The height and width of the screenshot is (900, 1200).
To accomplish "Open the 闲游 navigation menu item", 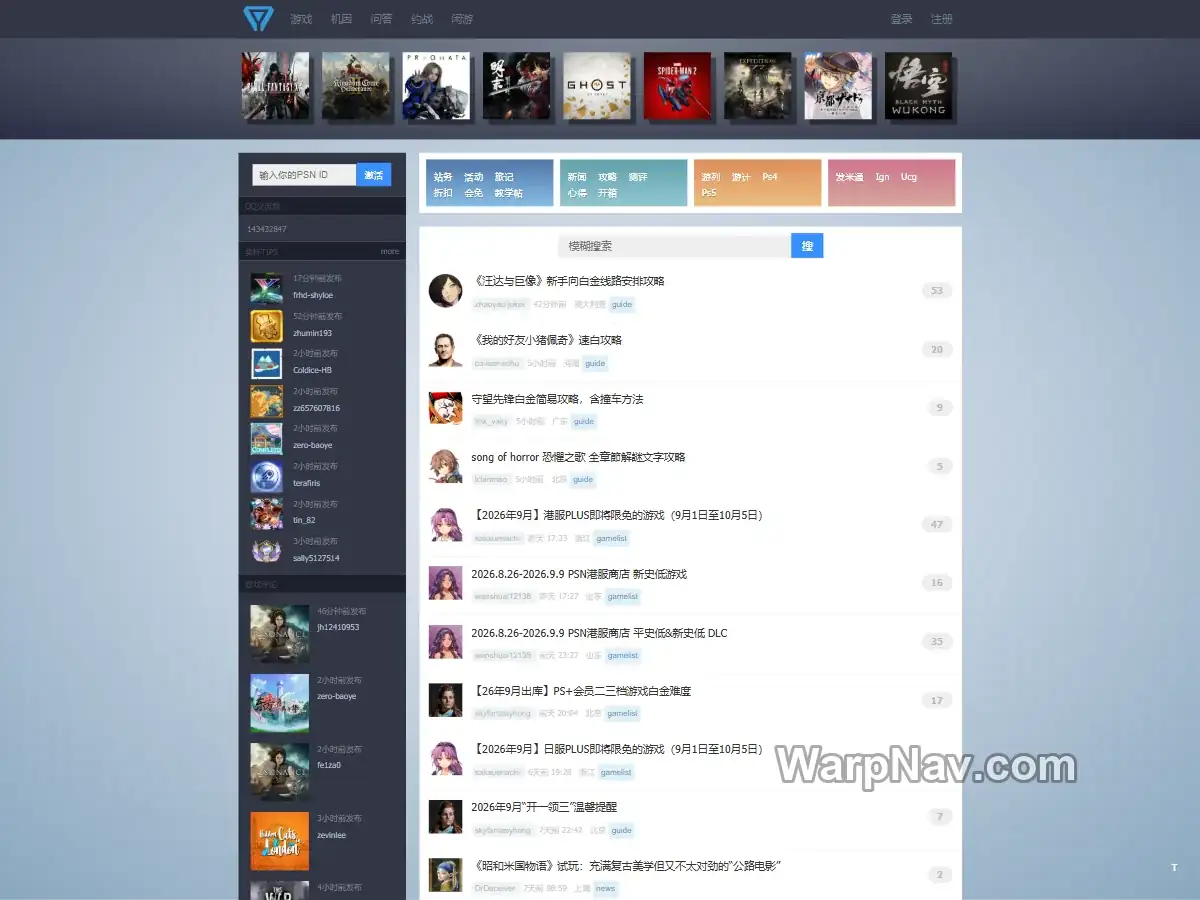I will [x=462, y=19].
